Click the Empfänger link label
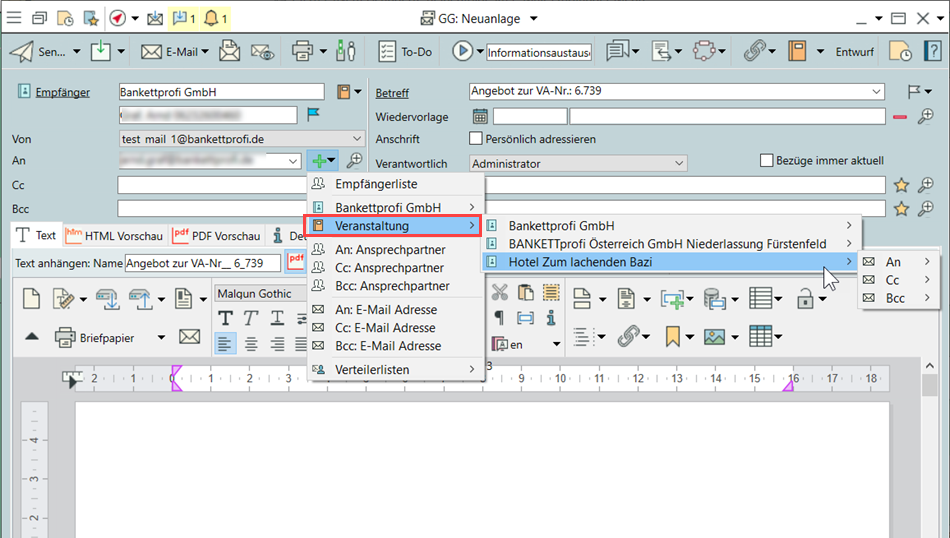The image size is (950, 538). point(62,92)
